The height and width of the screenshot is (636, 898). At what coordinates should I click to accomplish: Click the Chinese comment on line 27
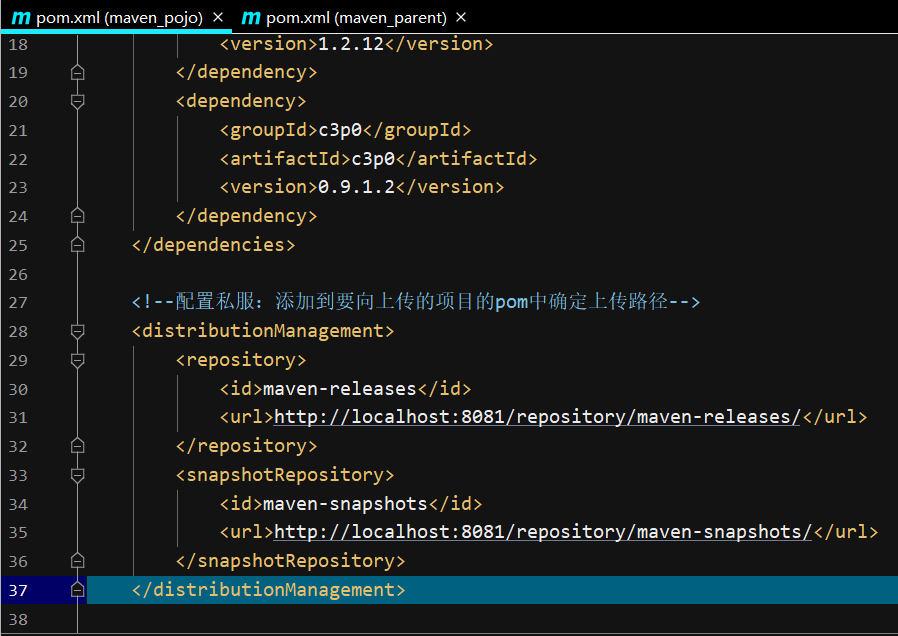(x=416, y=302)
